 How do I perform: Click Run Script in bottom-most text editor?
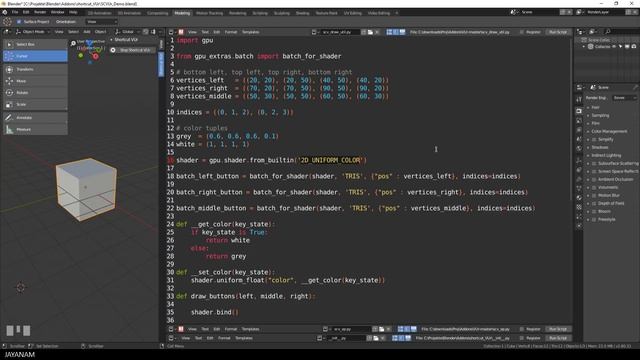558,338
